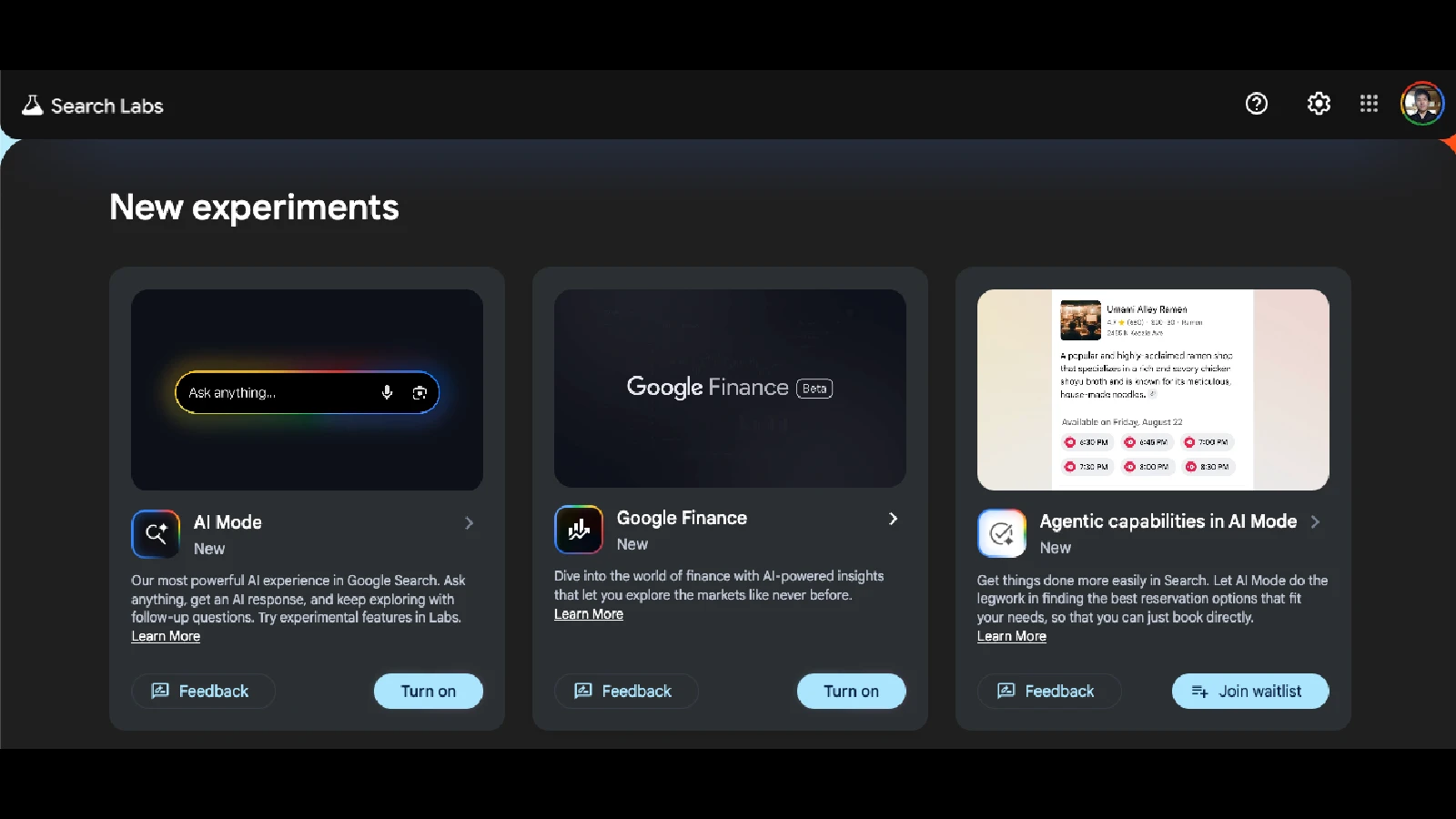Open Learn More link under AI Mode
This screenshot has width=1456, height=819.
[x=166, y=636]
